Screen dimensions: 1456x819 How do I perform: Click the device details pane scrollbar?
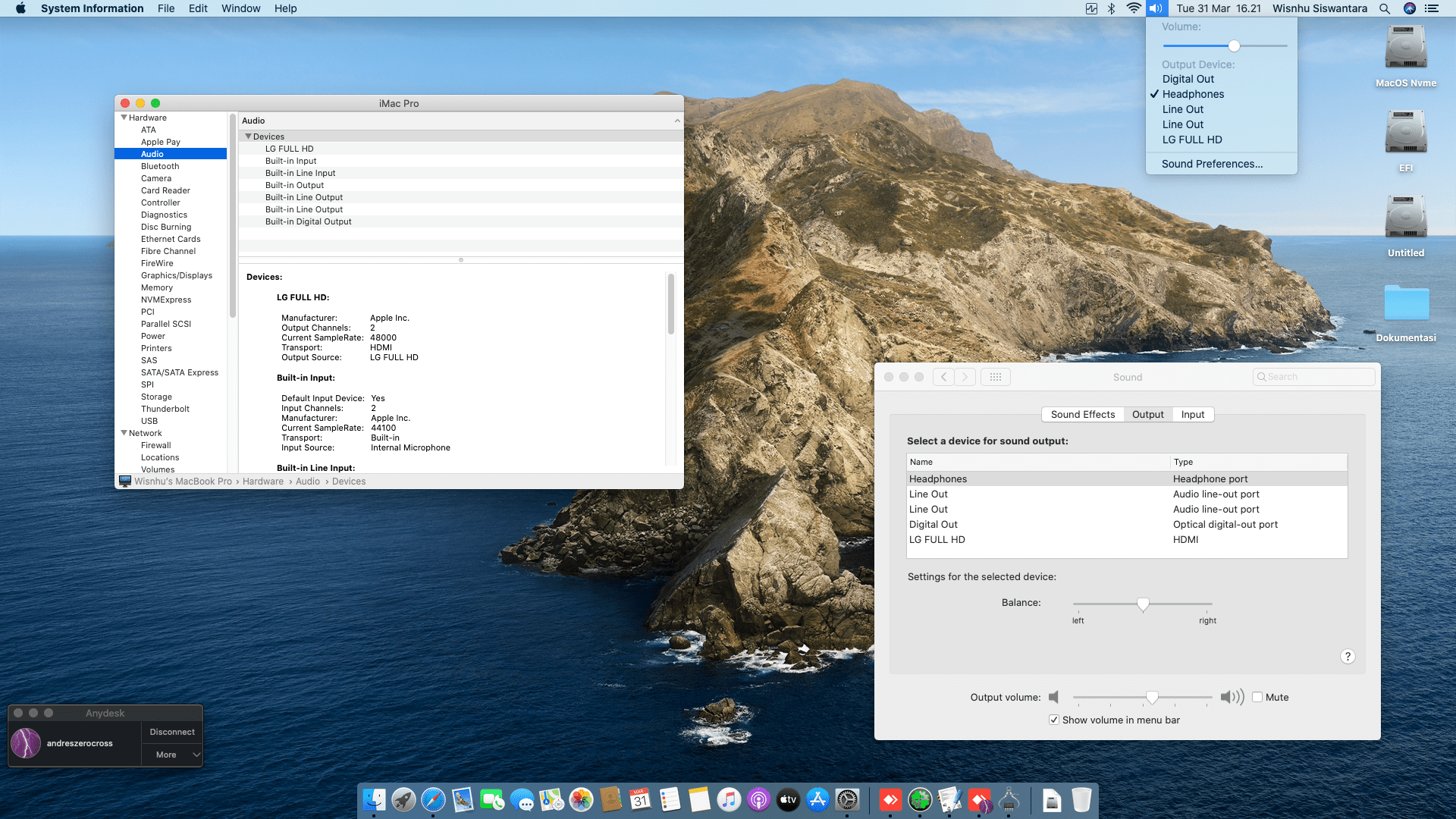coord(670,303)
